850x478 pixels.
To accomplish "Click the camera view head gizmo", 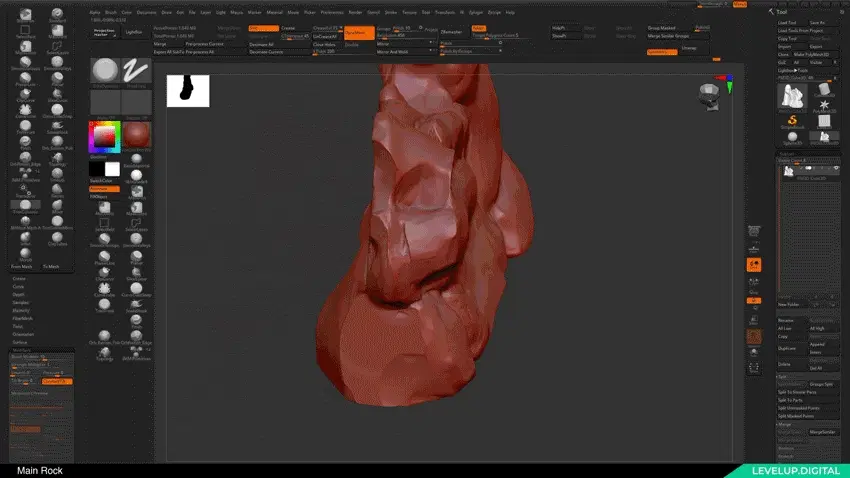I will click(x=709, y=96).
